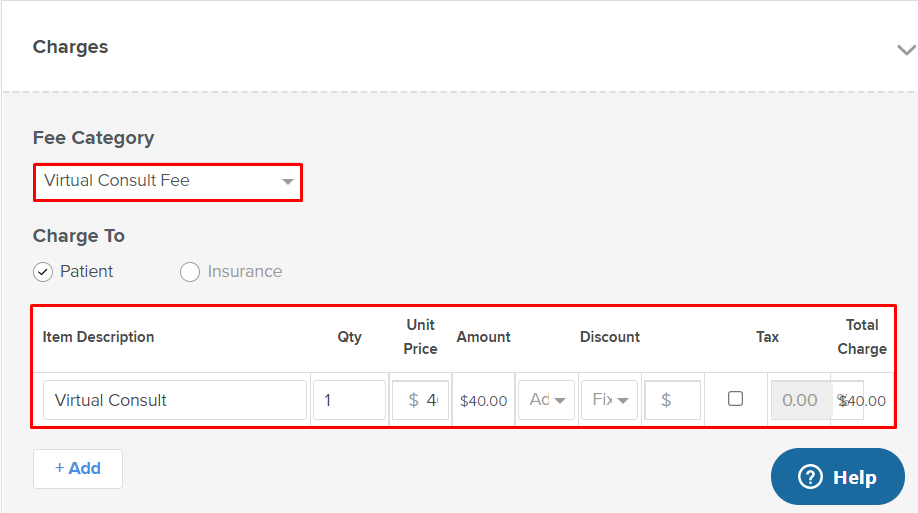Enable the Tax checkbox

735,399
